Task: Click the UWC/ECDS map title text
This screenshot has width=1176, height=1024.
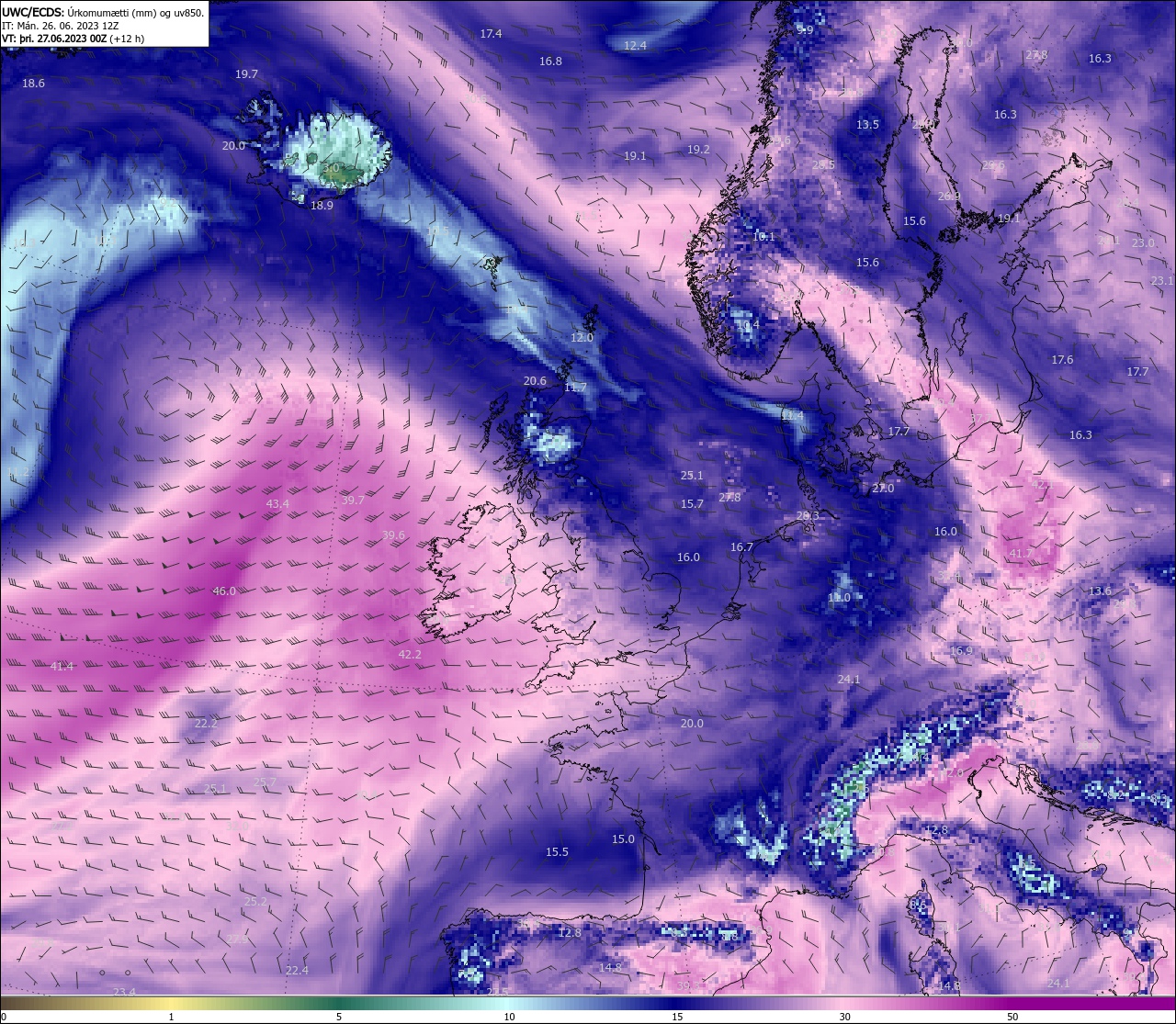Action: coord(103,13)
